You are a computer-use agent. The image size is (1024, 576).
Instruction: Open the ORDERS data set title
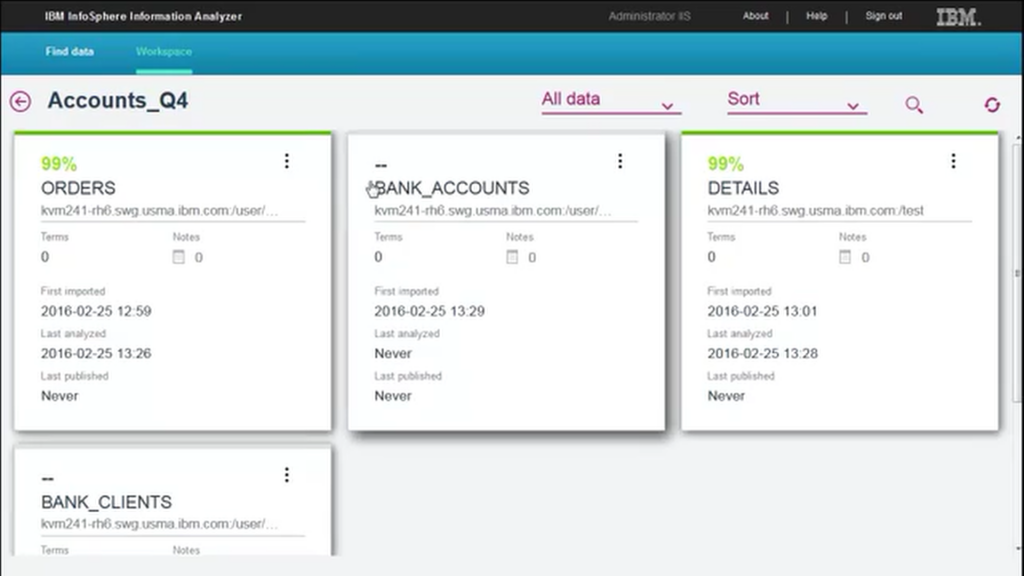click(78, 188)
